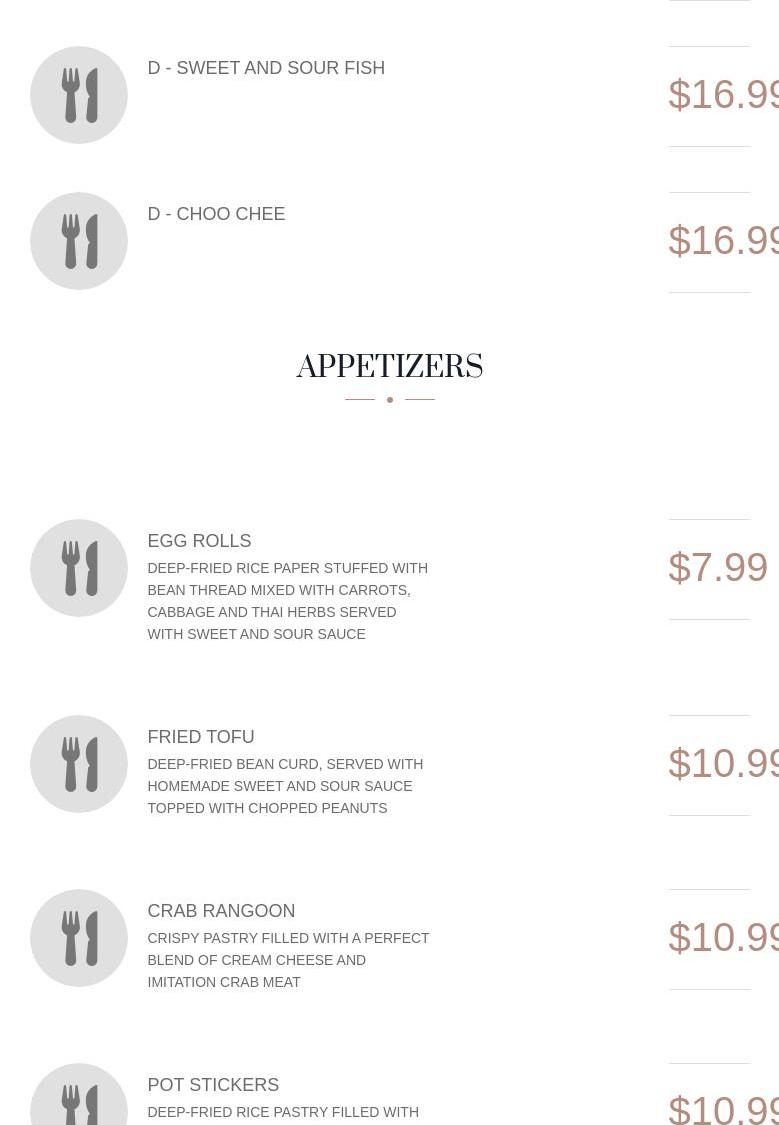Click the Crab Rangoon description text
This screenshot has height=1125, width=779.
coord(288,960)
